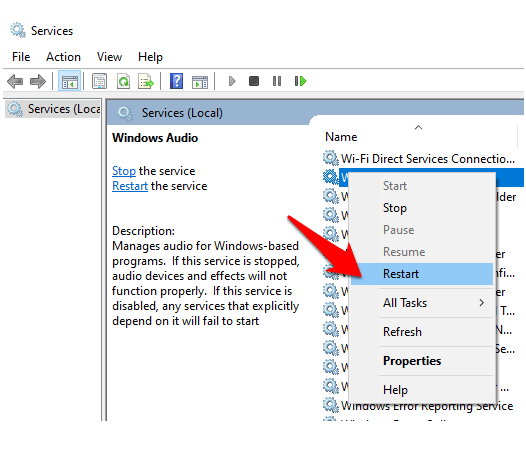Viewport: 526px width, 450px height.
Task: Click gear icon of the highlighted service row
Action: pyautogui.click(x=331, y=177)
